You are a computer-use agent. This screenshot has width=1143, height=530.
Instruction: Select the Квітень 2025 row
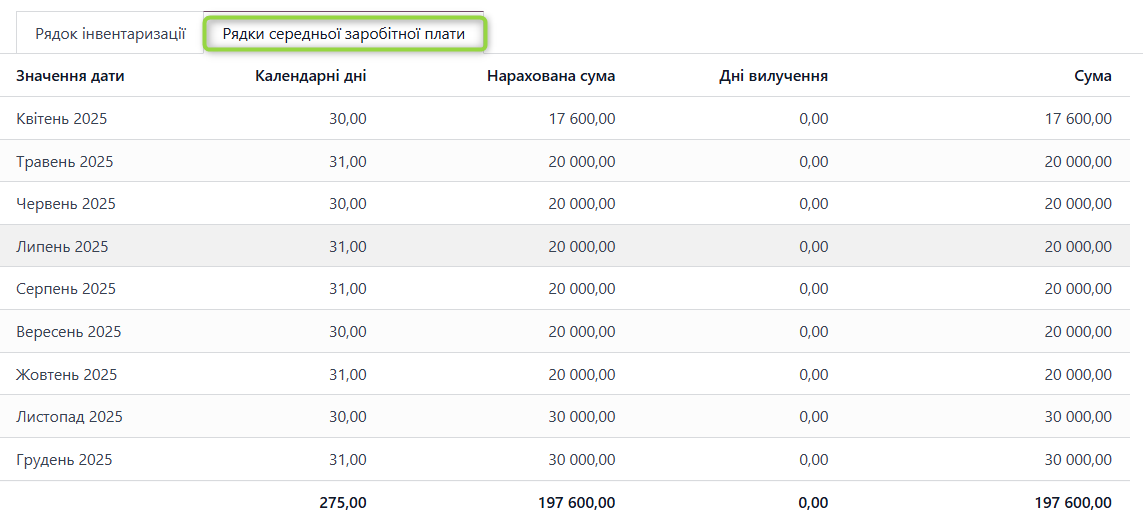(x=62, y=119)
